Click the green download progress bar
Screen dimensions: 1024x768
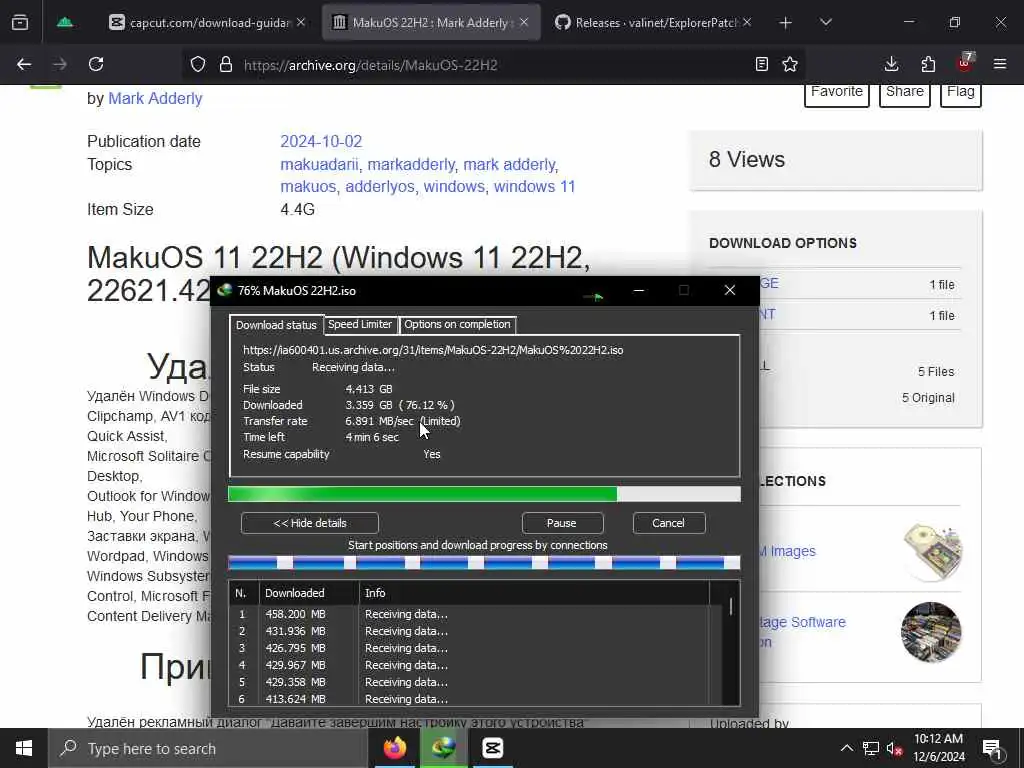(x=485, y=494)
